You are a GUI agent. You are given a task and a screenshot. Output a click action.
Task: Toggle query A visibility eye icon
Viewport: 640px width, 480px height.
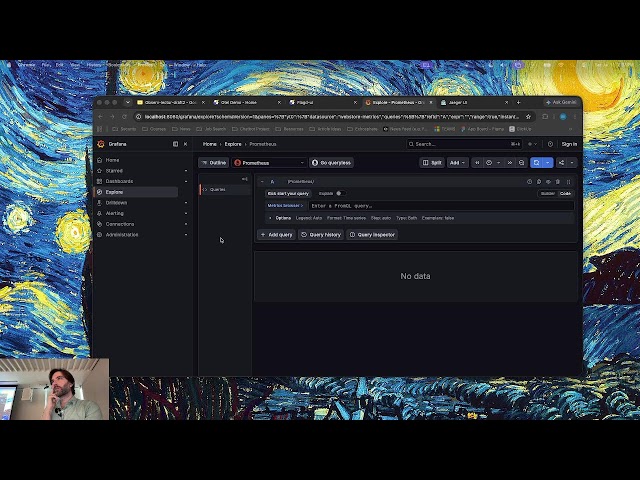point(548,182)
